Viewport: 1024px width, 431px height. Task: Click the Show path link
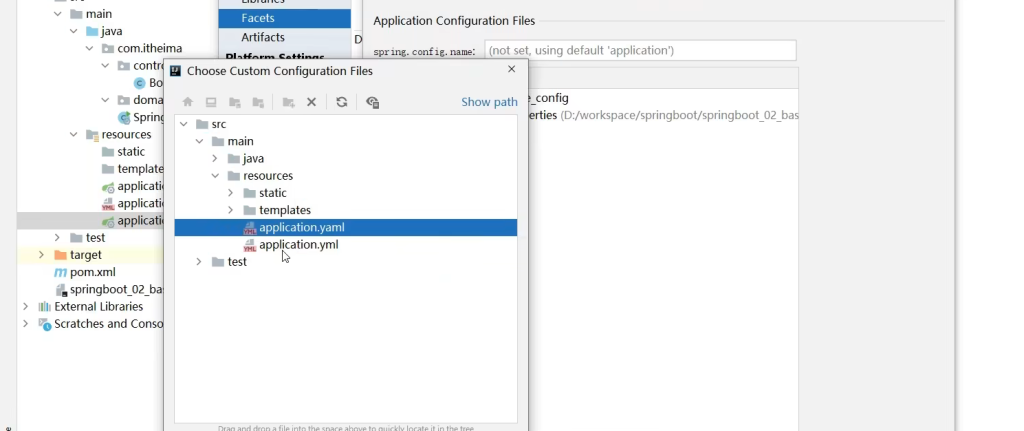(489, 102)
